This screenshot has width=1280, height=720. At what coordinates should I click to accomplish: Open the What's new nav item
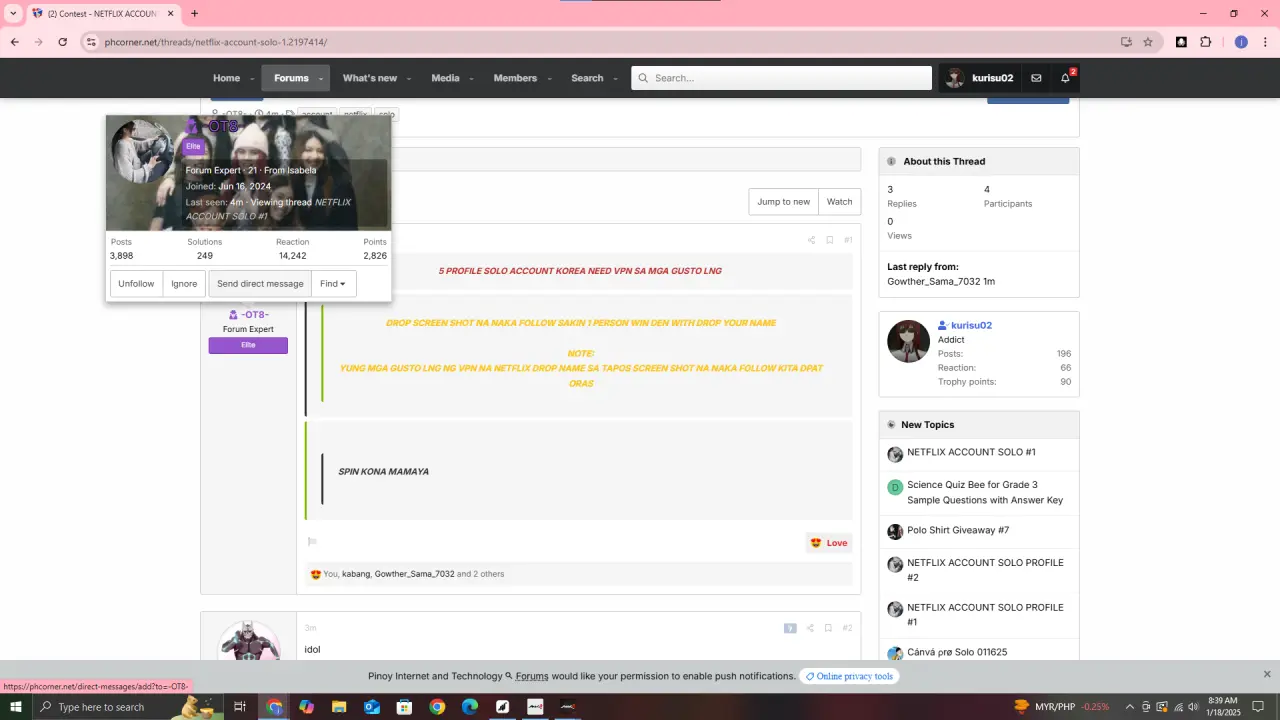point(370,78)
